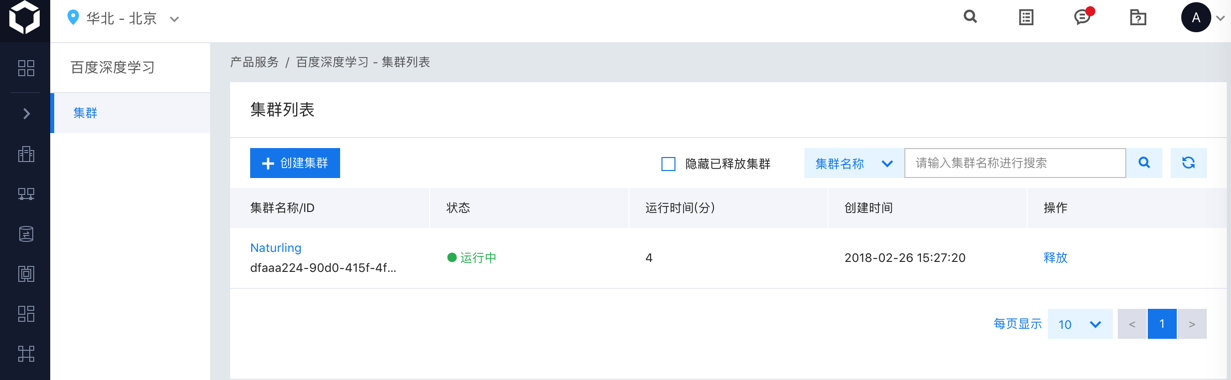Click the help folder icon in header
The image size is (1231, 380).
pyautogui.click(x=1138, y=17)
